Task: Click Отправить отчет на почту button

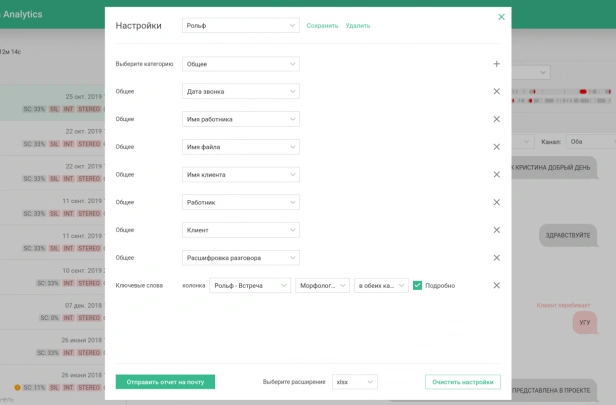Action: click(165, 382)
